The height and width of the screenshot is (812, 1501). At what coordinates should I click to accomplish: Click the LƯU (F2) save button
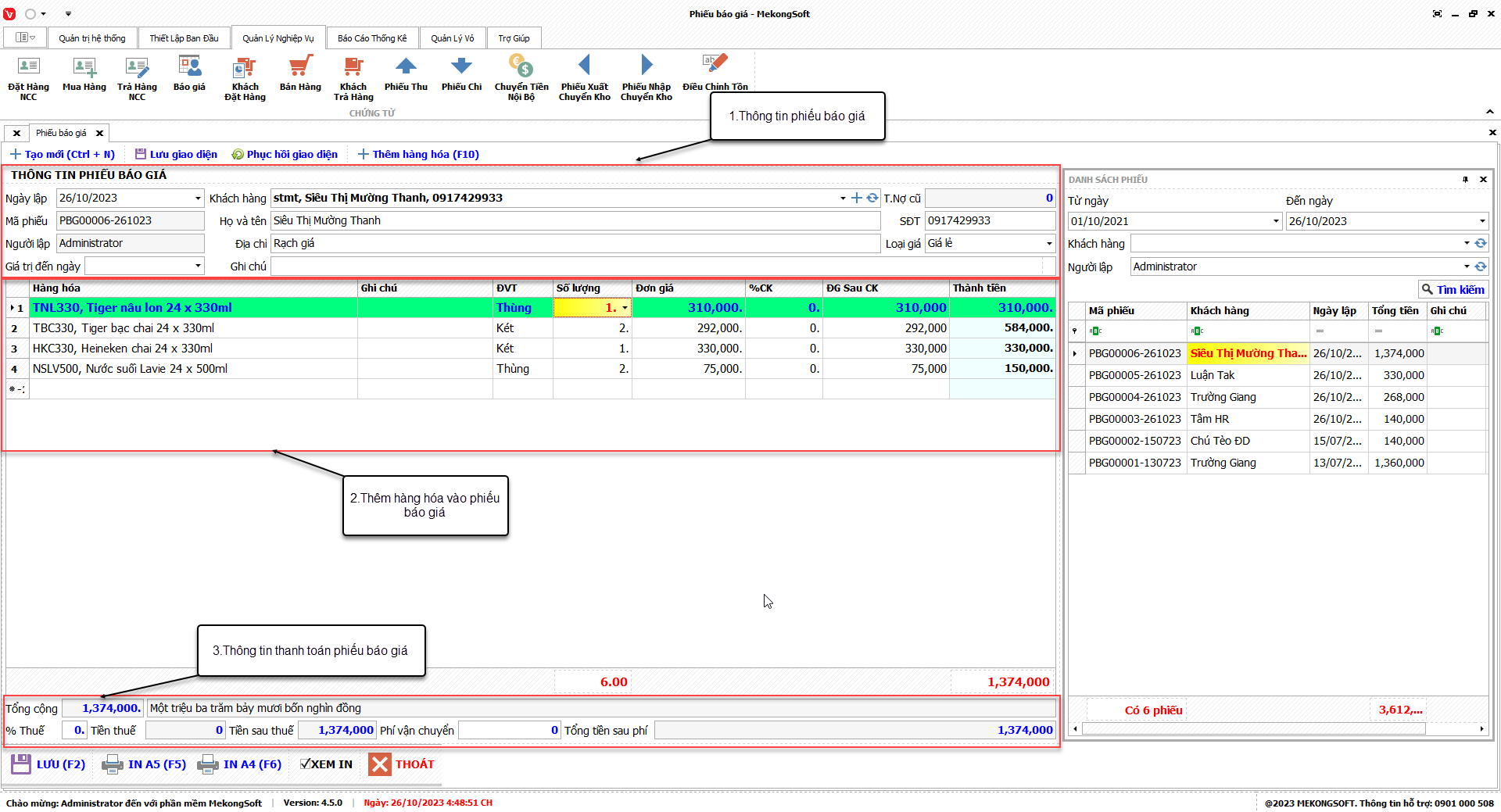coord(48,764)
